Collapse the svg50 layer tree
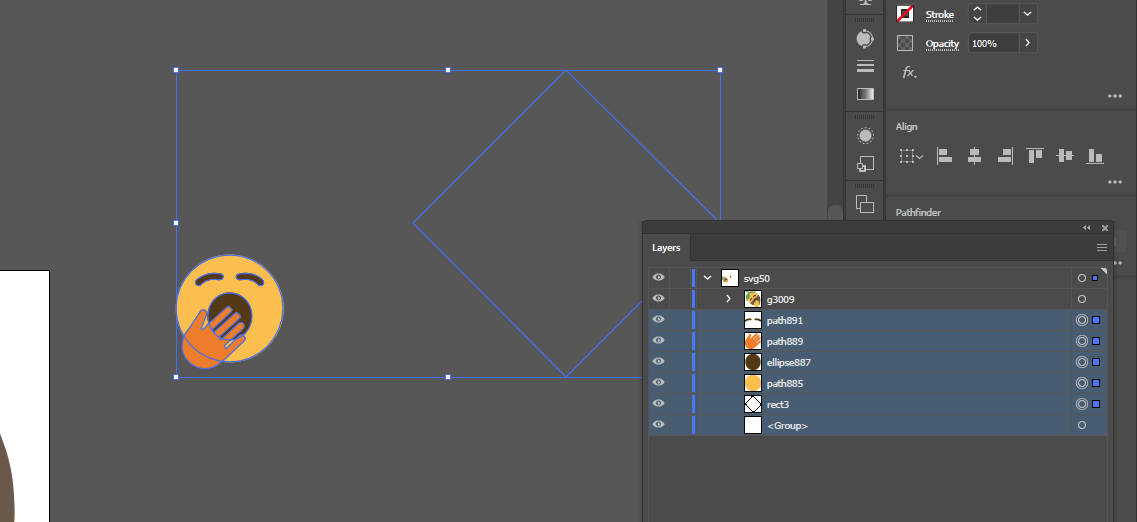The height and width of the screenshot is (522, 1137). [x=708, y=278]
